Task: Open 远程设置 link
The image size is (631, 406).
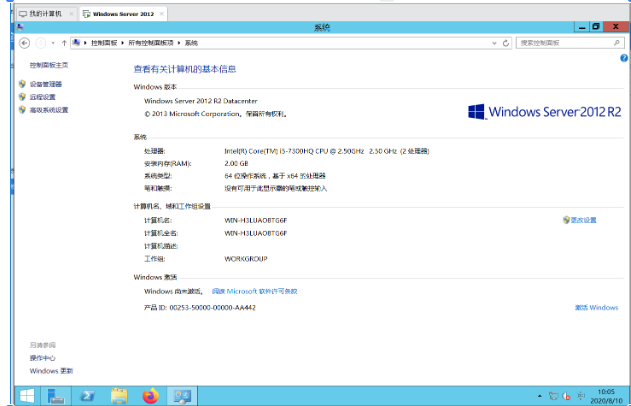Action: pyautogui.click(x=42, y=97)
